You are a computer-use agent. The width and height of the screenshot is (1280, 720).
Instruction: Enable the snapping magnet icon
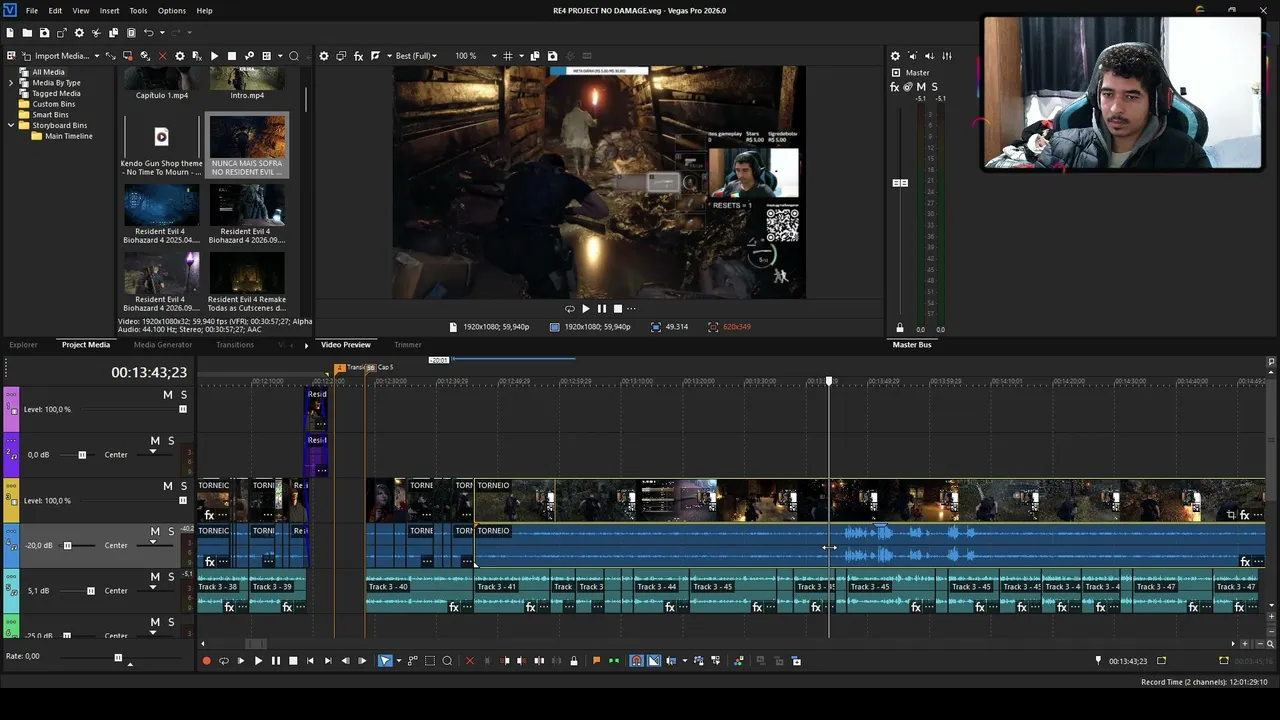636,661
